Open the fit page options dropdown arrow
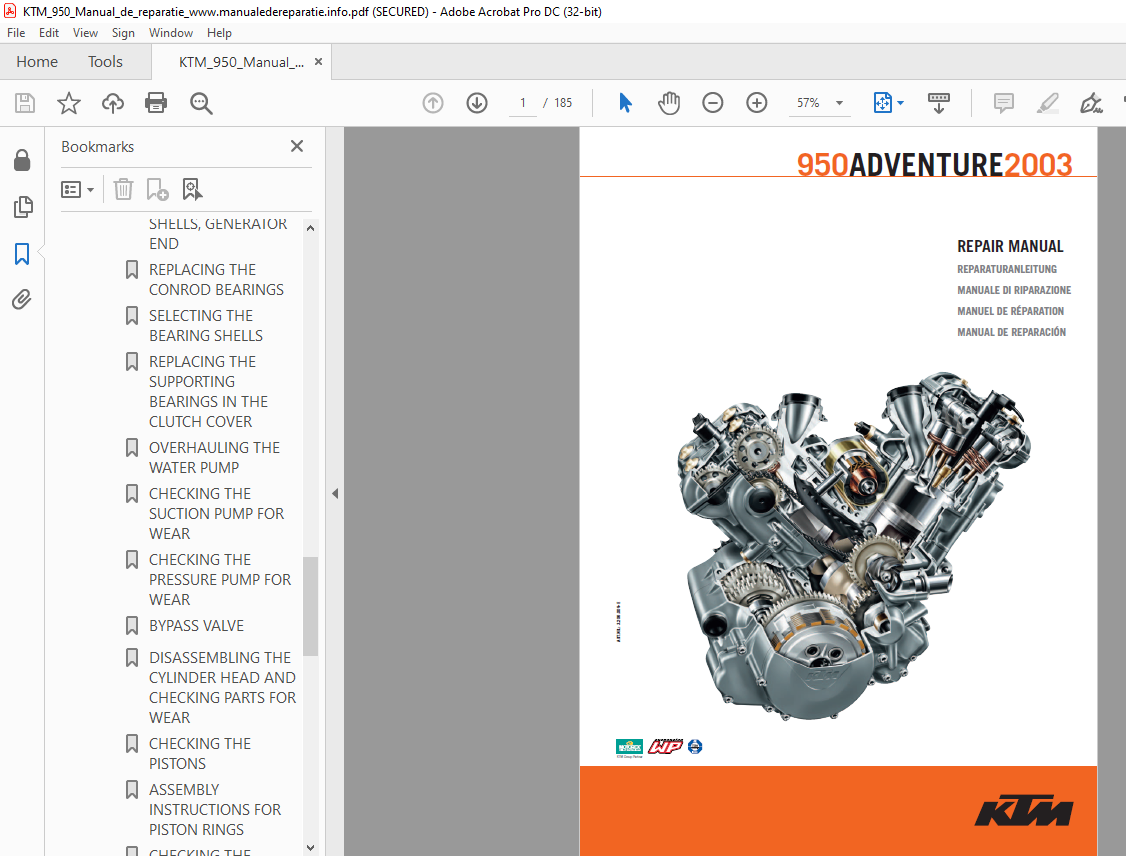The width and height of the screenshot is (1126, 856). click(901, 103)
